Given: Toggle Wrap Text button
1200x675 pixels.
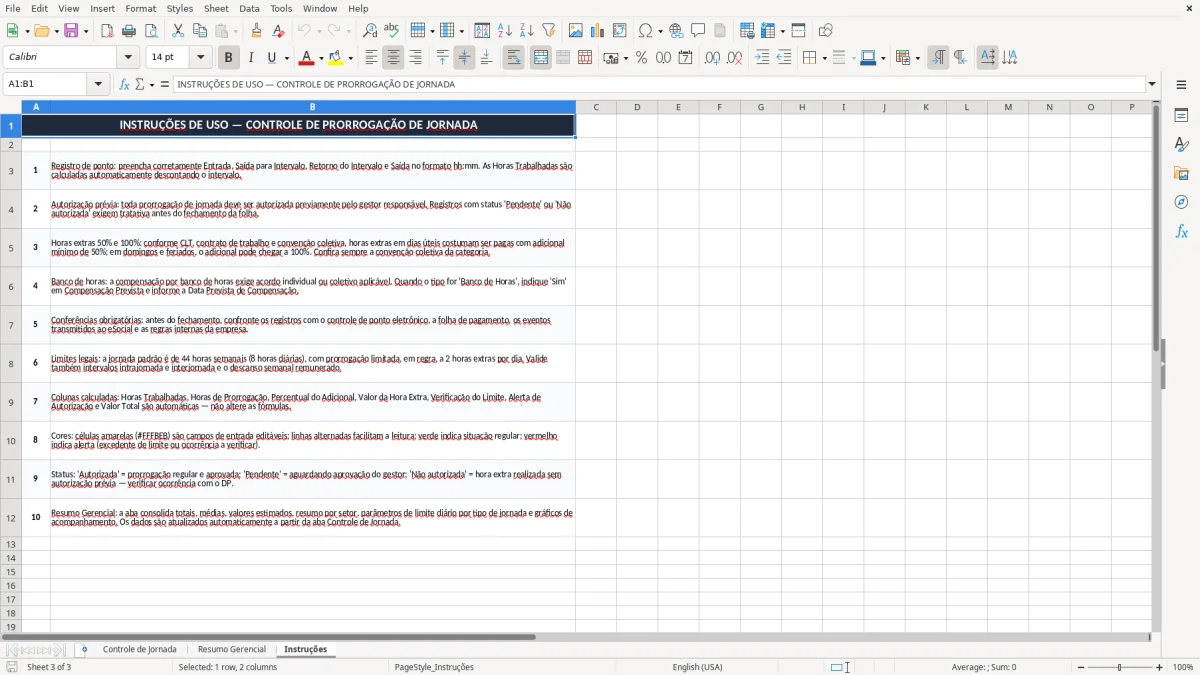Looking at the screenshot, I should (x=513, y=58).
